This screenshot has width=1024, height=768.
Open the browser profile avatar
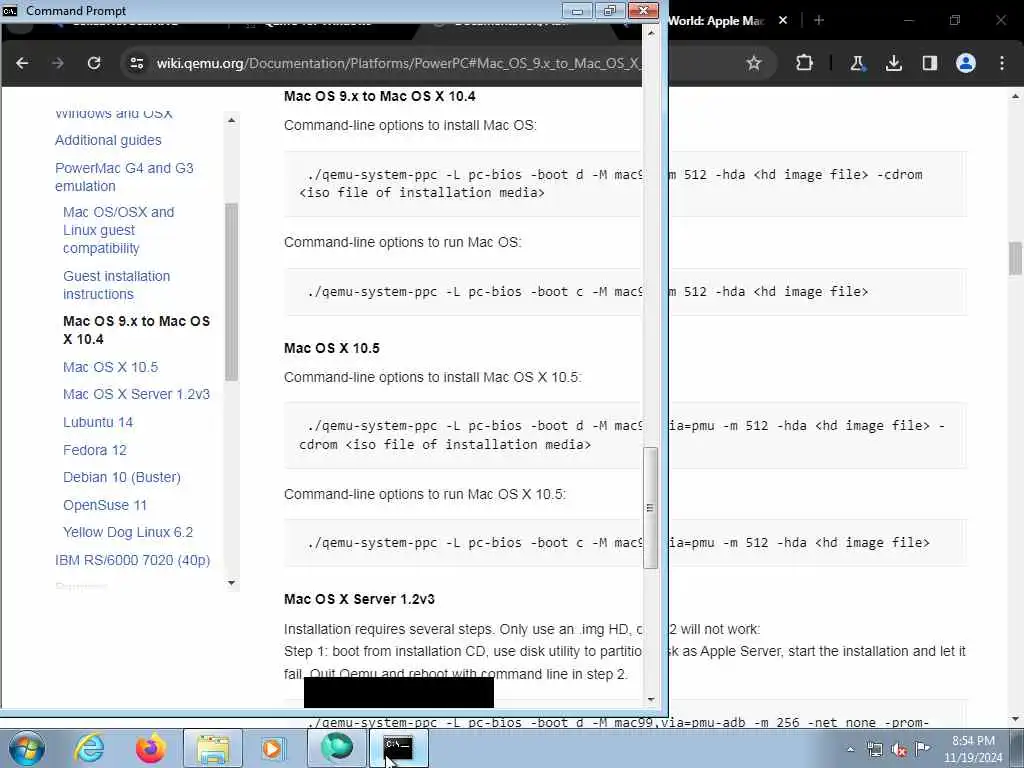point(965,63)
